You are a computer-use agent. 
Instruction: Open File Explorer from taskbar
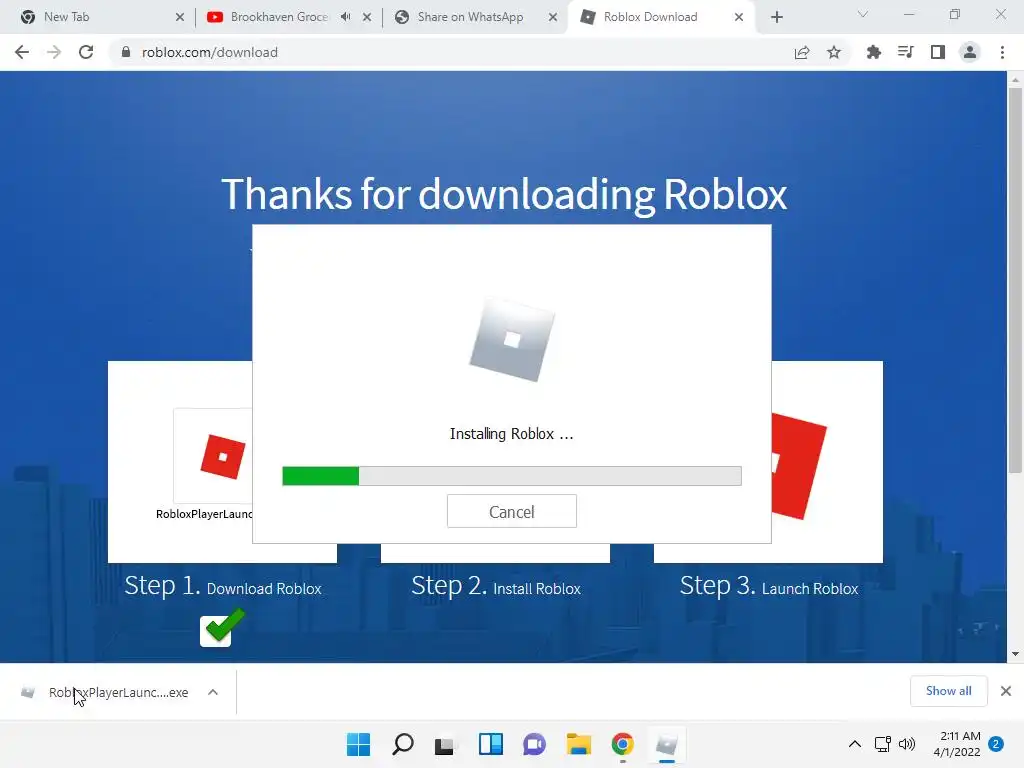(x=579, y=744)
